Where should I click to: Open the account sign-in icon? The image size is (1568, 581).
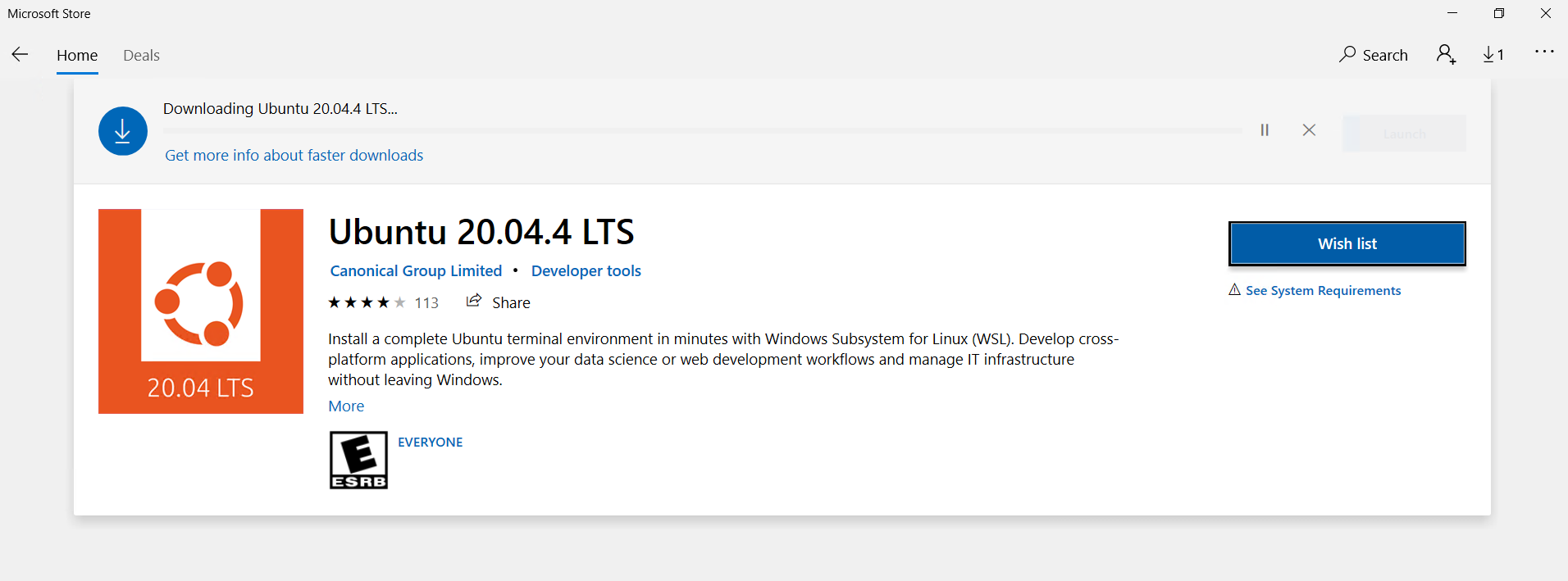(1446, 55)
